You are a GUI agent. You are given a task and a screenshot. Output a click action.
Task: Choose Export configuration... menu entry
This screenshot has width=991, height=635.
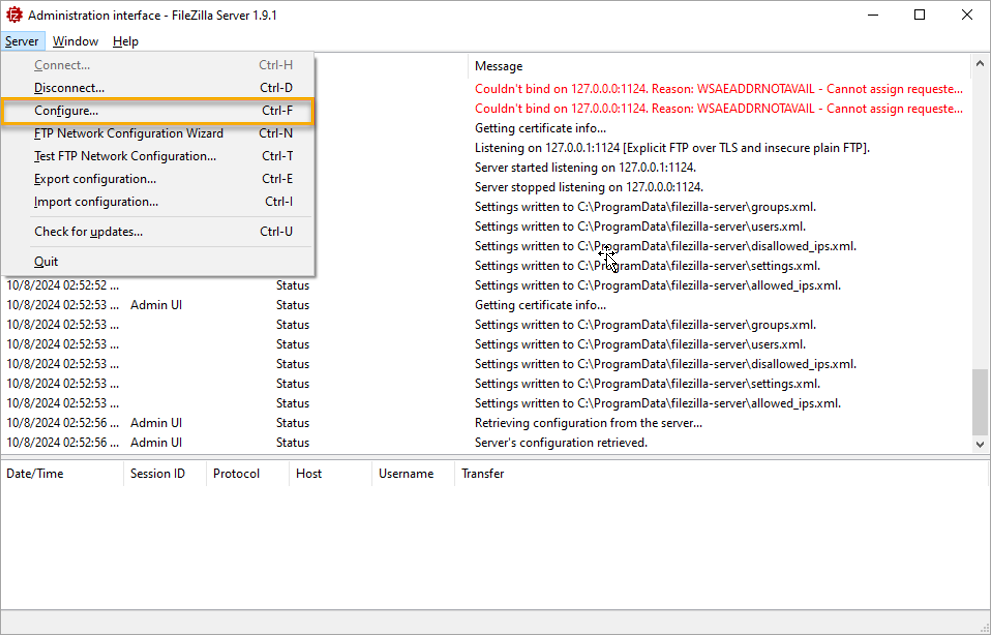[x=157, y=179]
